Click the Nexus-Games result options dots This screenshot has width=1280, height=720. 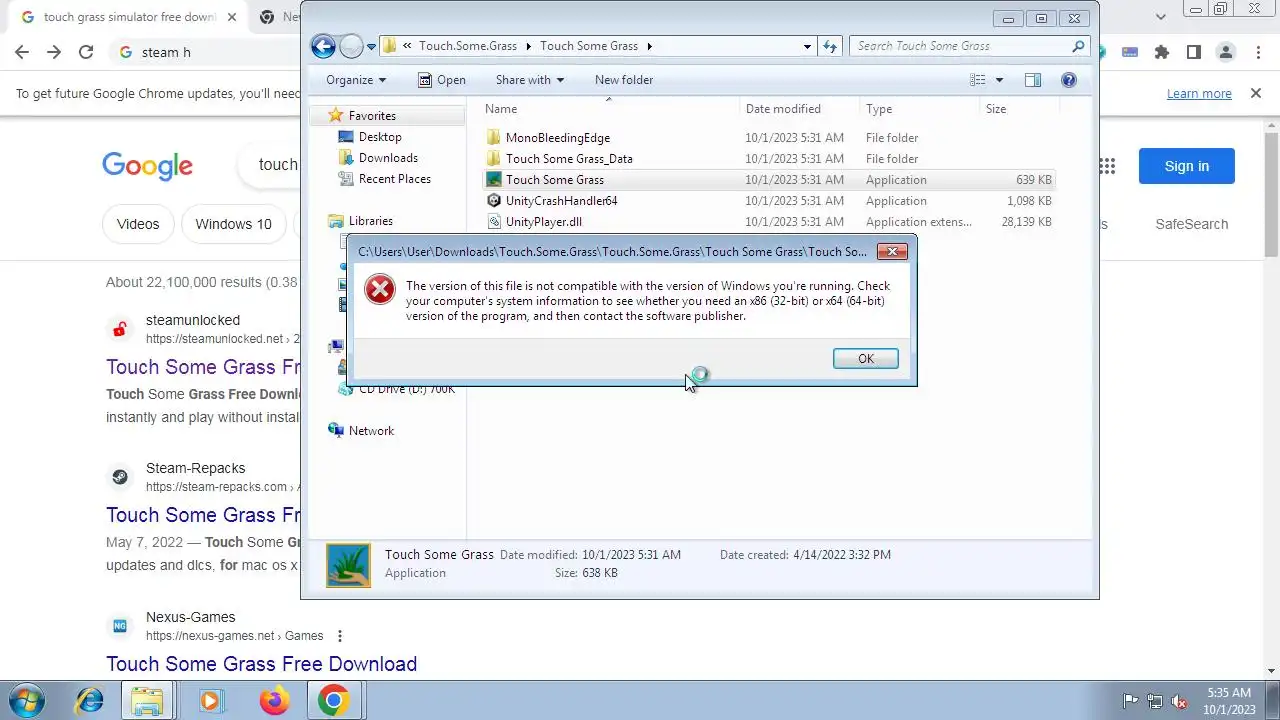click(x=340, y=636)
